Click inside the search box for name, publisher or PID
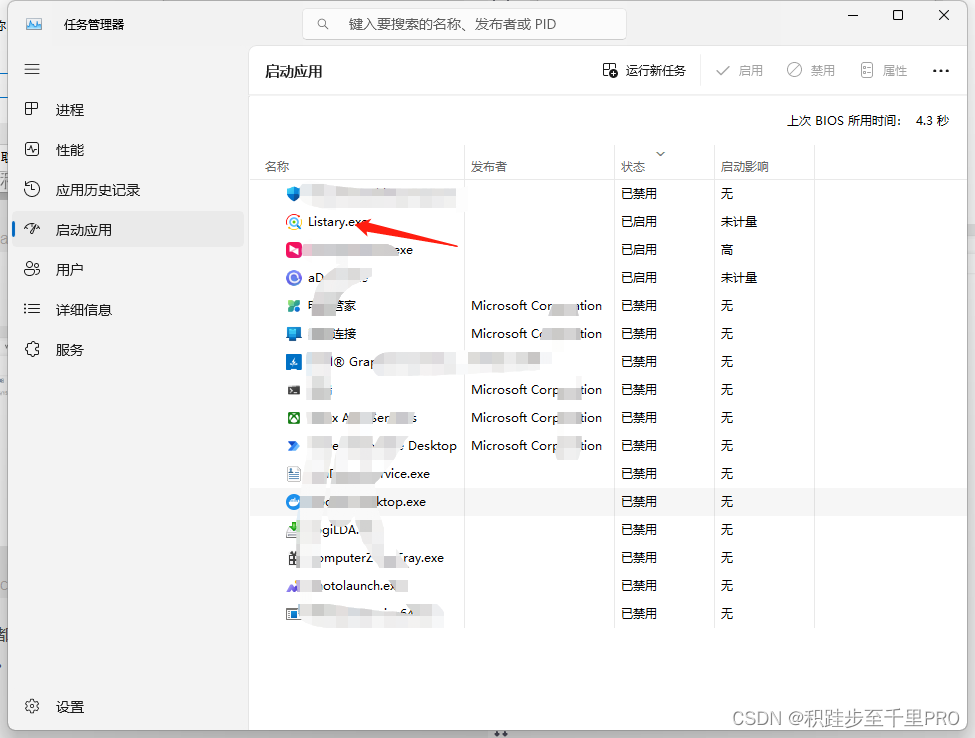The image size is (975, 738). (464, 24)
